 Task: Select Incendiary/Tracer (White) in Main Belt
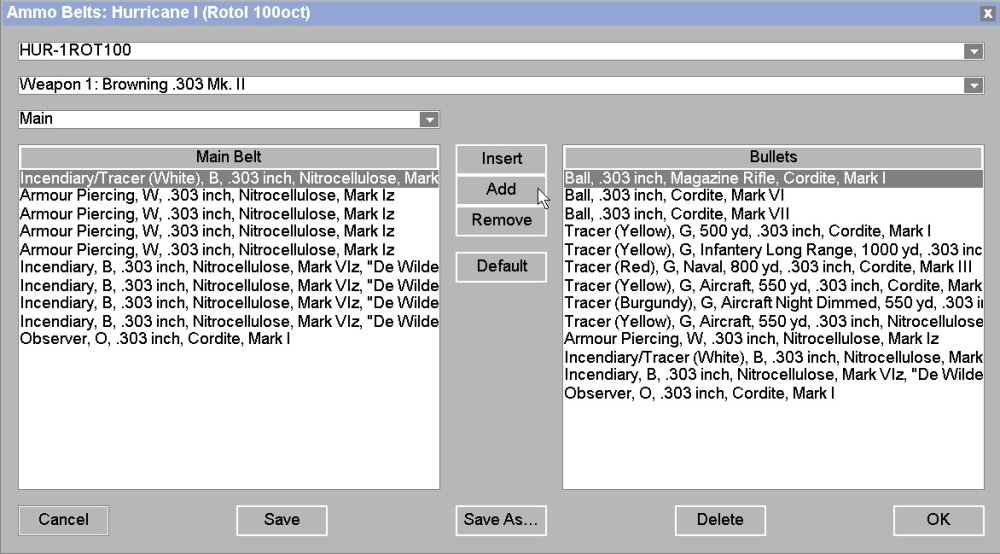(228, 178)
